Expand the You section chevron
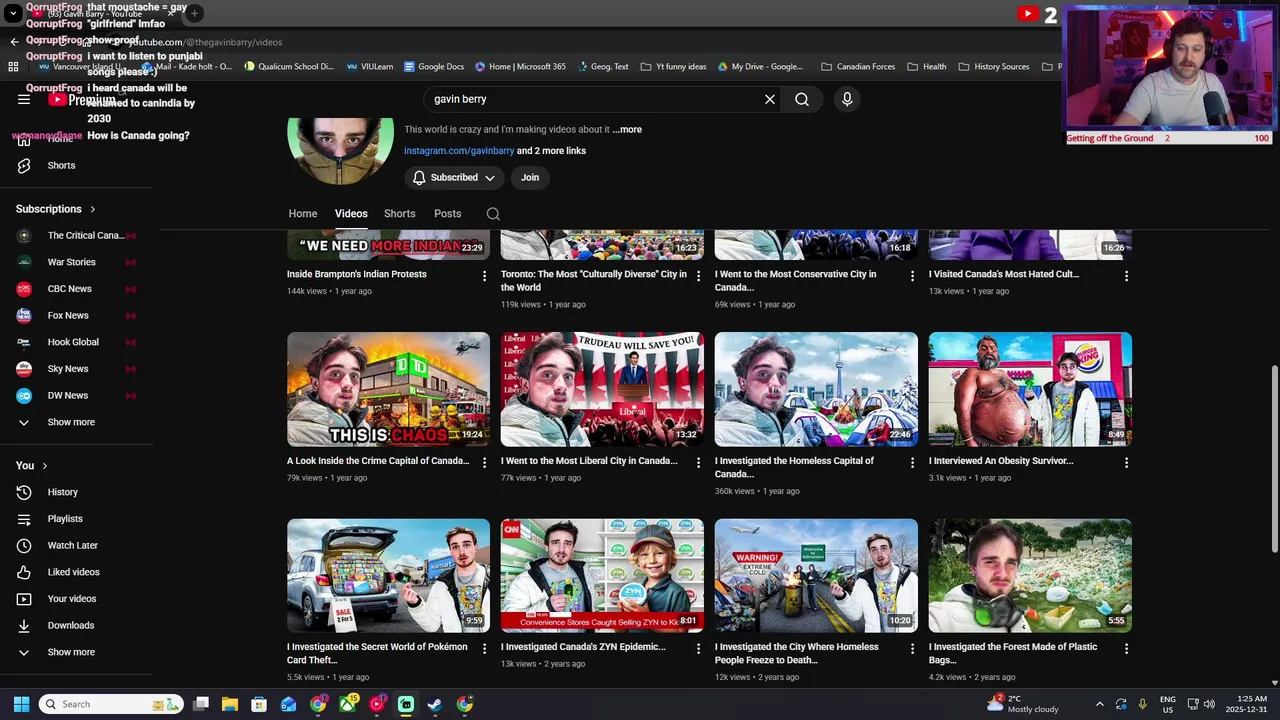Viewport: 1280px width, 720px height. (44, 466)
